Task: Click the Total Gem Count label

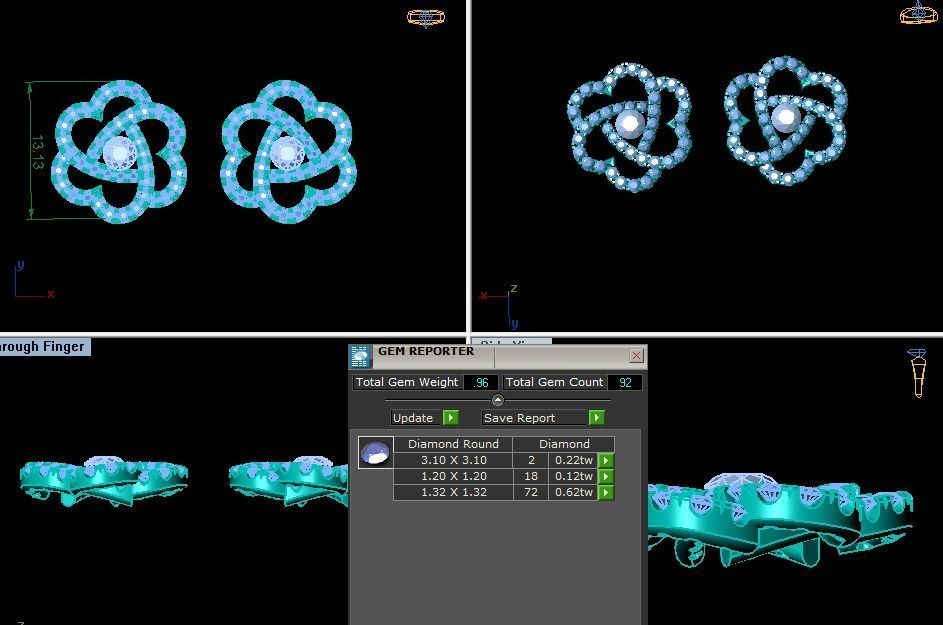Action: 554,382
